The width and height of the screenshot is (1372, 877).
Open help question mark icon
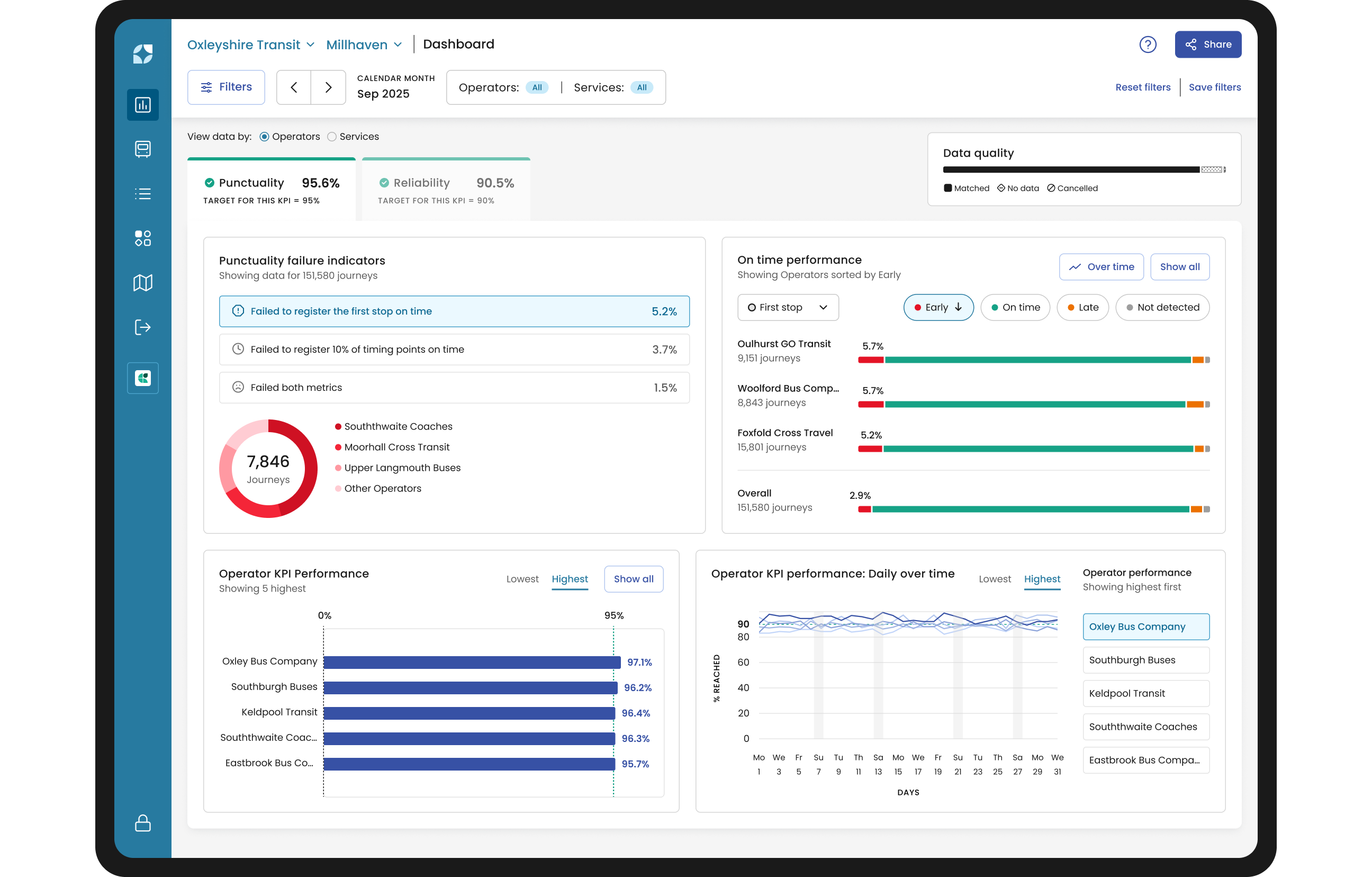[1148, 44]
